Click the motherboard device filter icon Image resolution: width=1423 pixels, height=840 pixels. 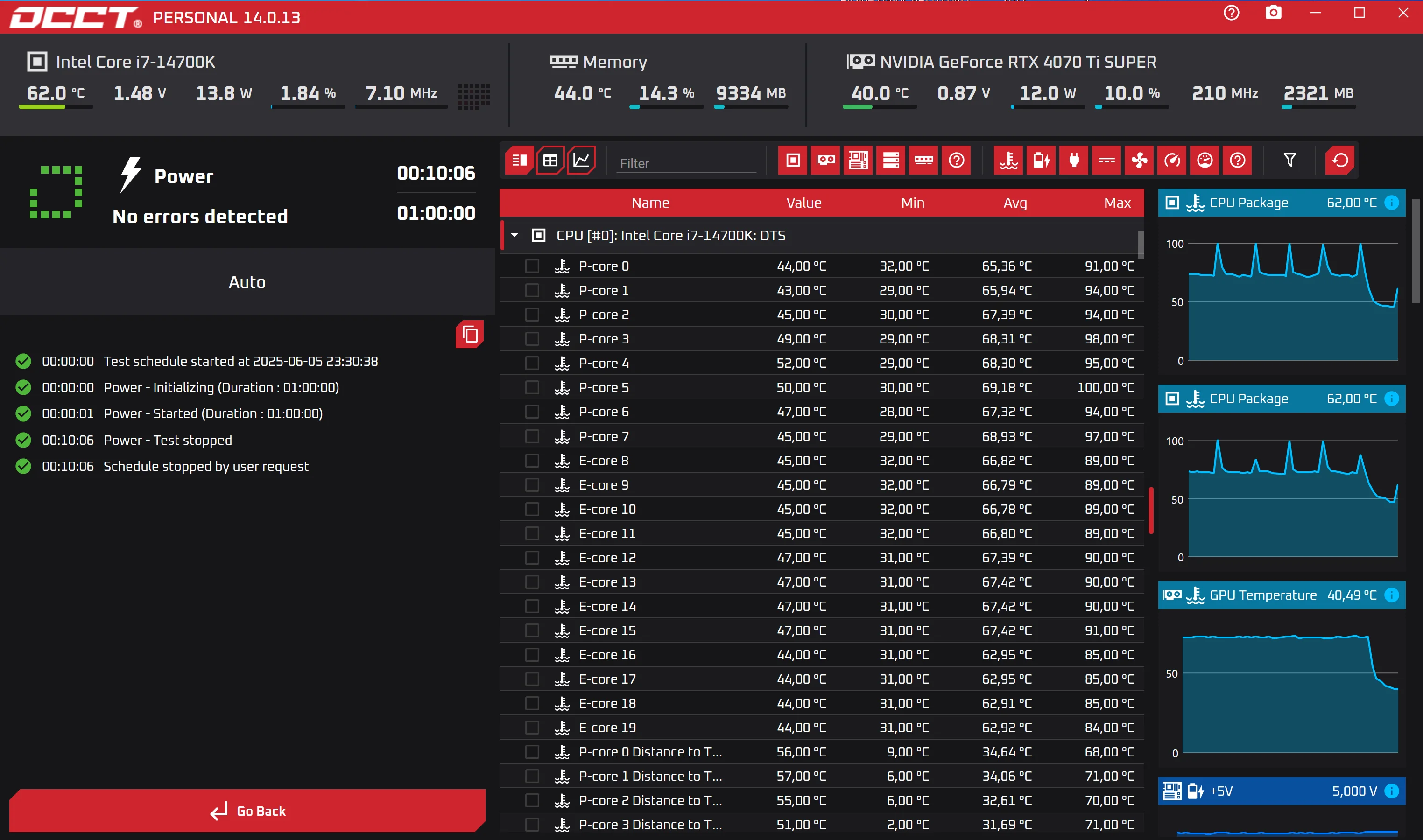coord(858,161)
